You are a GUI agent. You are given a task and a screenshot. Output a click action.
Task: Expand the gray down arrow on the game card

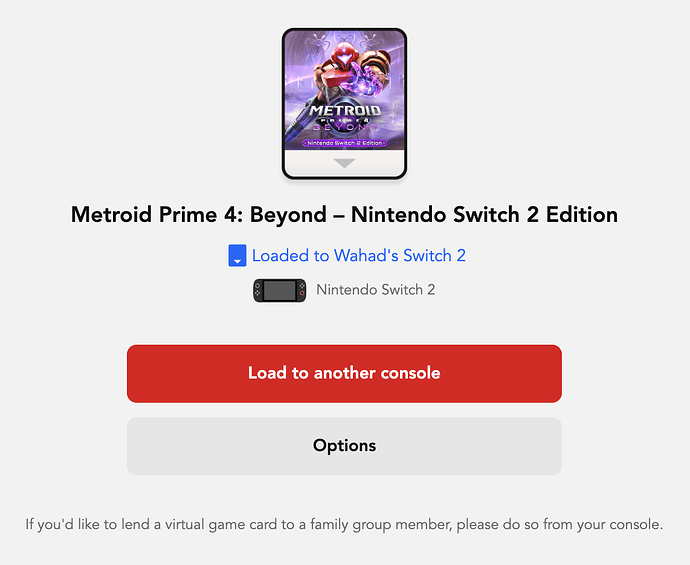coord(344,163)
